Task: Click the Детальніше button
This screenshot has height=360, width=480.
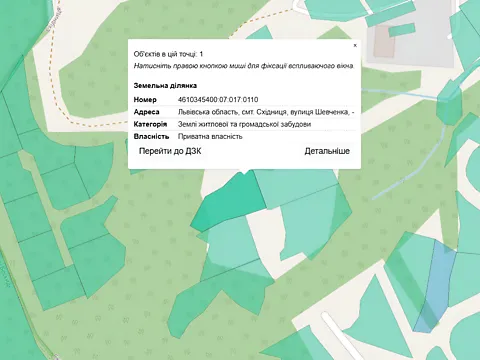Action: [327, 151]
